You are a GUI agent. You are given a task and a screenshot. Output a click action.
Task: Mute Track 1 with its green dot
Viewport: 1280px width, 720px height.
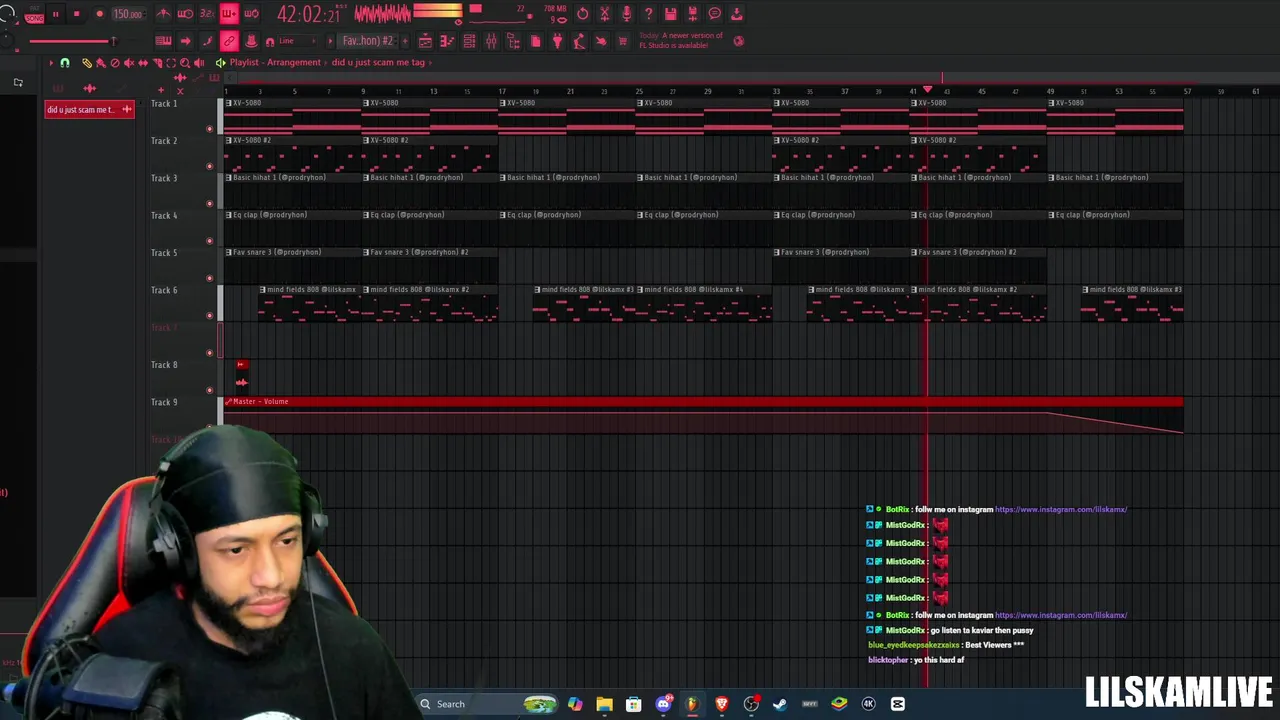[209, 128]
